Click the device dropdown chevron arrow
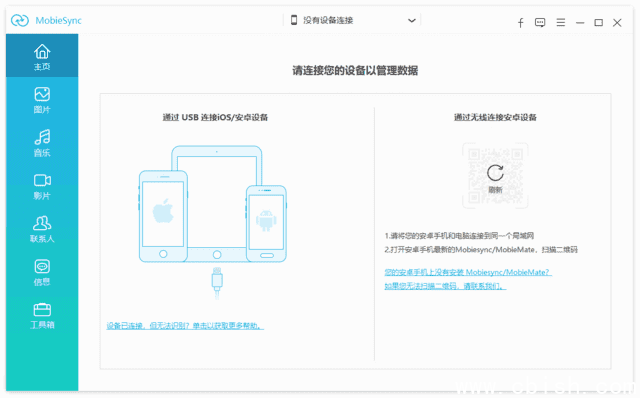The width and height of the screenshot is (640, 398). pyautogui.click(x=411, y=20)
